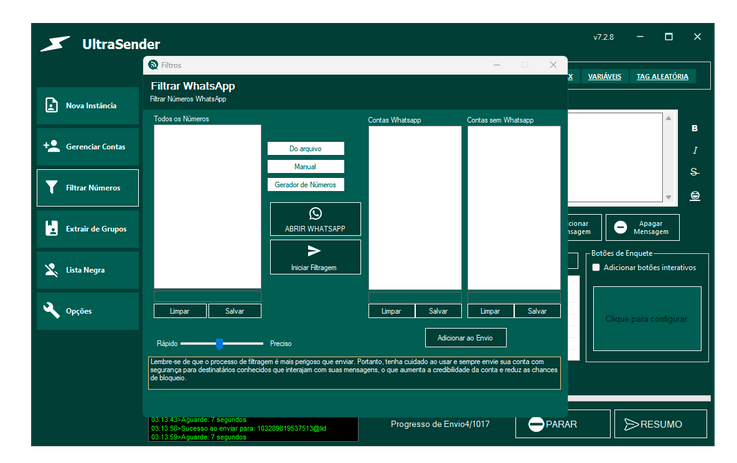Click Adicionar ao Envio button

coord(465,338)
